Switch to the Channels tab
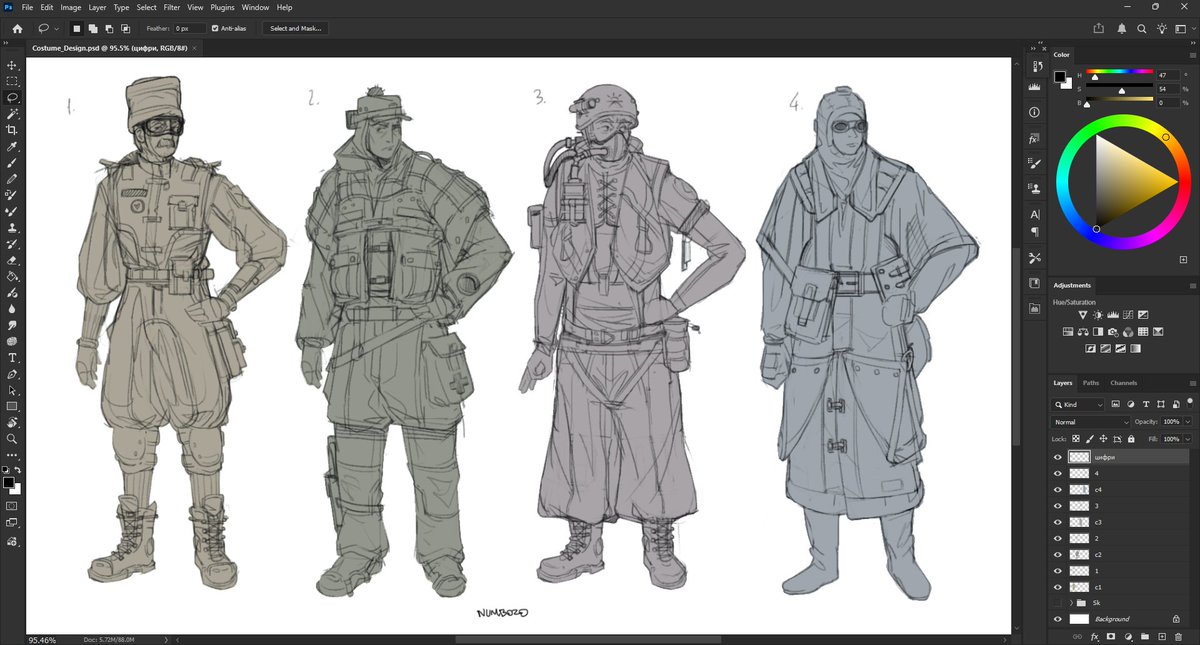Viewport: 1200px width, 645px height. (1124, 383)
